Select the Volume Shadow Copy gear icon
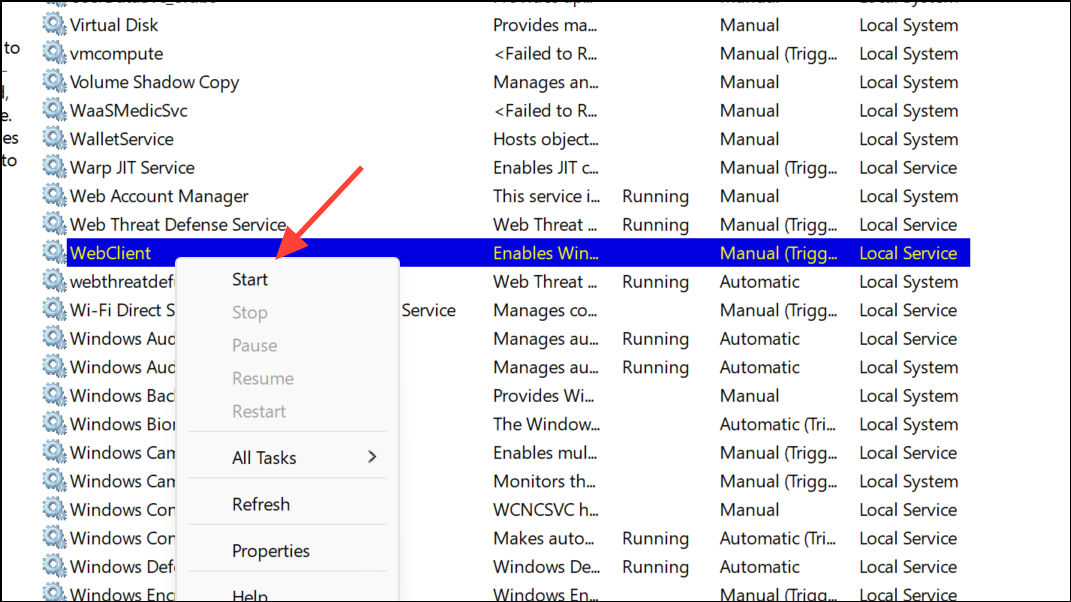 pos(53,82)
